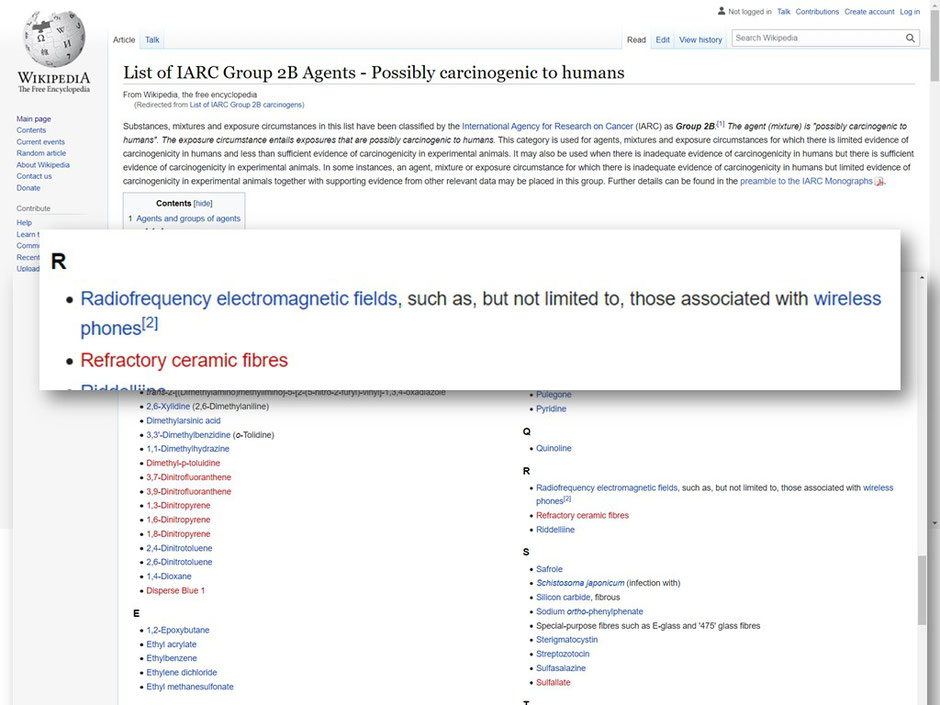Open Contents in the left sidebar
Image resolution: width=940 pixels, height=705 pixels.
31,130
